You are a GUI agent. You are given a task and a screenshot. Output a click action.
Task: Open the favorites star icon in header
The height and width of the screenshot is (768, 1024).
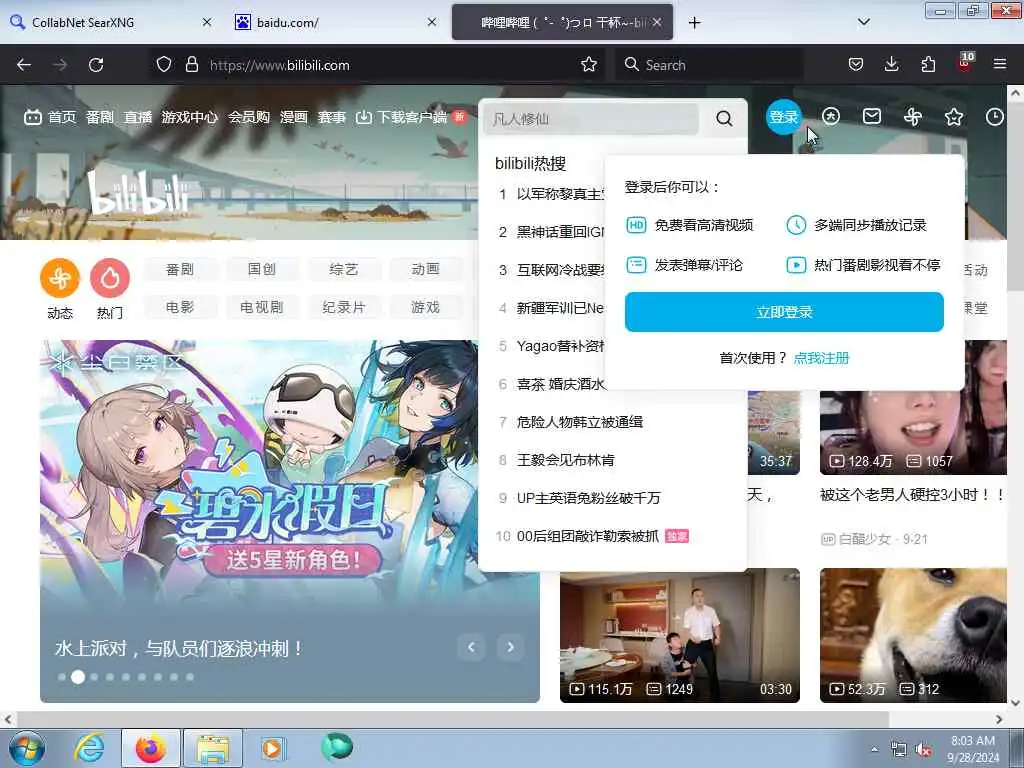953,117
